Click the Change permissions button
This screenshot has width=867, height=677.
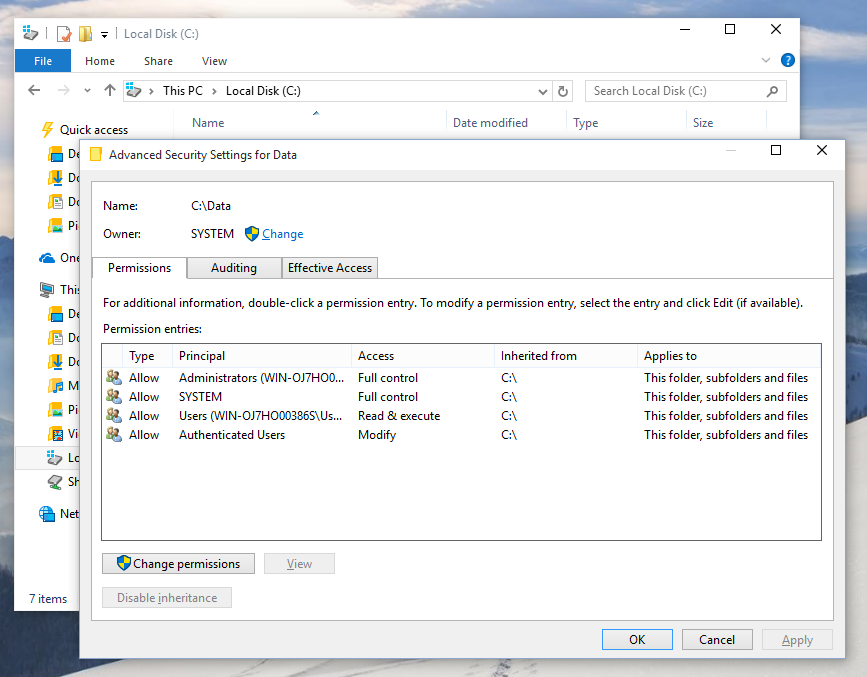coord(178,563)
